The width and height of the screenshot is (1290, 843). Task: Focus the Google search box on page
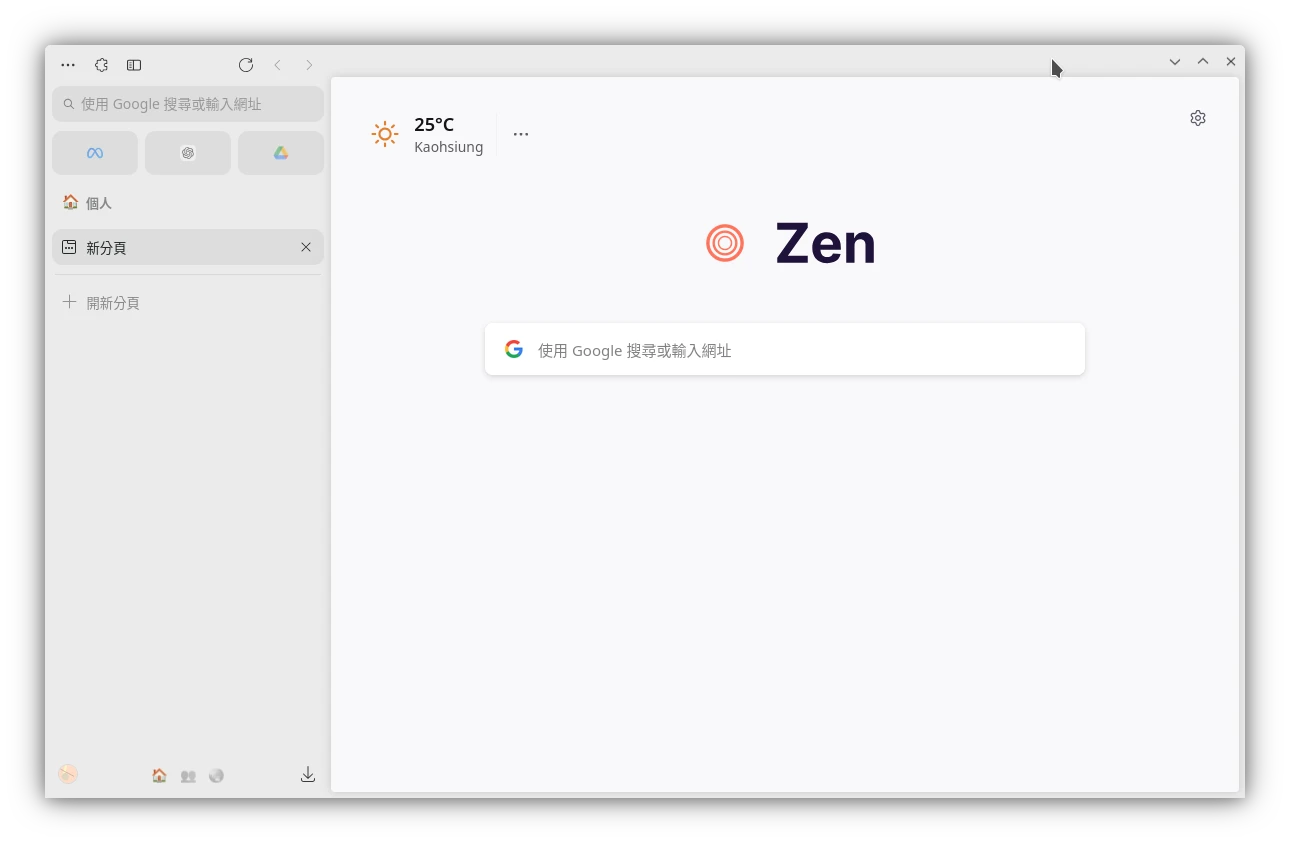(x=785, y=349)
